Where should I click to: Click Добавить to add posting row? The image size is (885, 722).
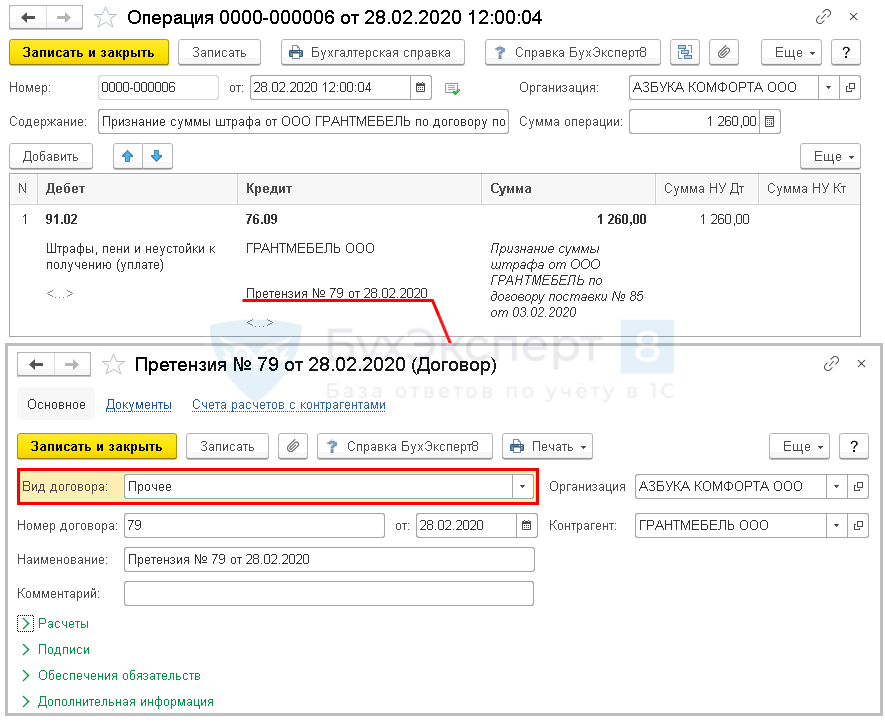tap(51, 156)
